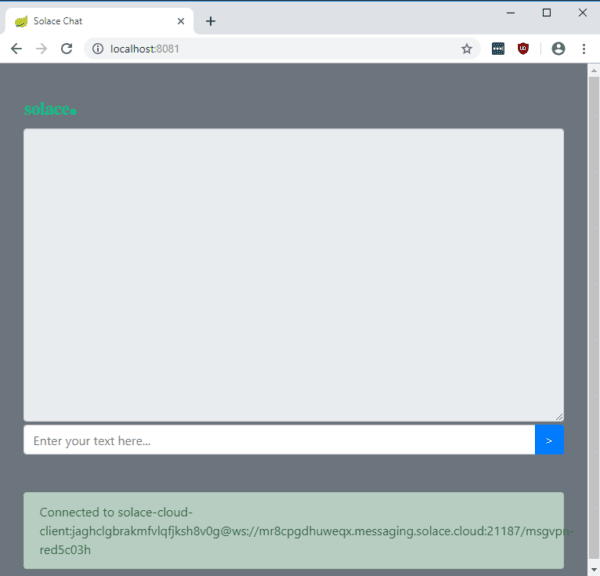The height and width of the screenshot is (576, 600).
Task: Click the browser Back arrow
Action: 16,48
